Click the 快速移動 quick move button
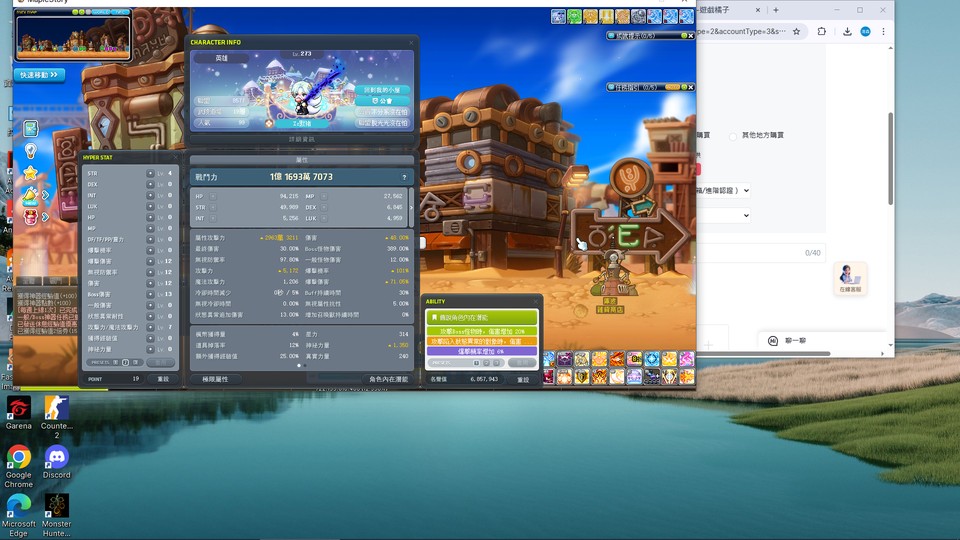The width and height of the screenshot is (960, 540). (39, 75)
